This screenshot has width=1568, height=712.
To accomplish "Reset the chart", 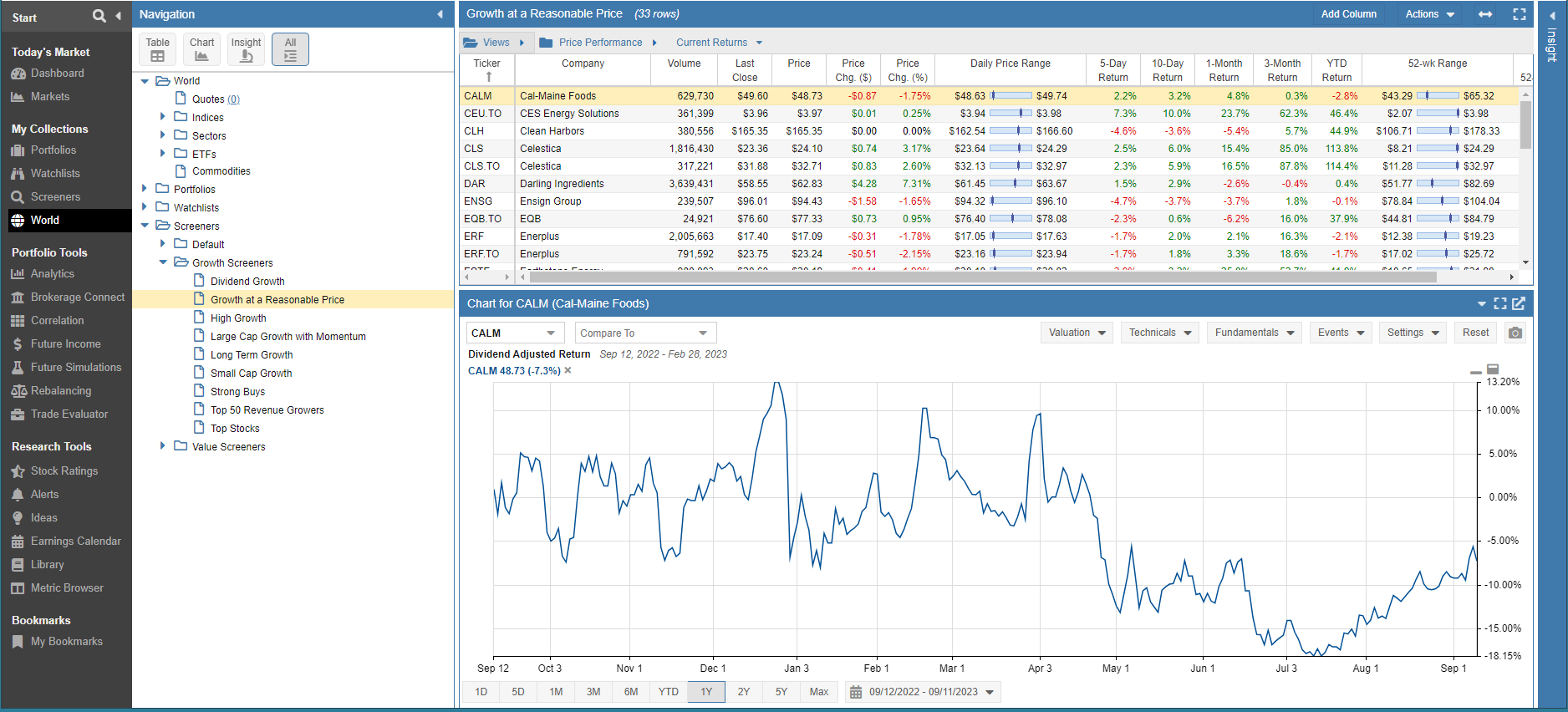I will point(1475,333).
